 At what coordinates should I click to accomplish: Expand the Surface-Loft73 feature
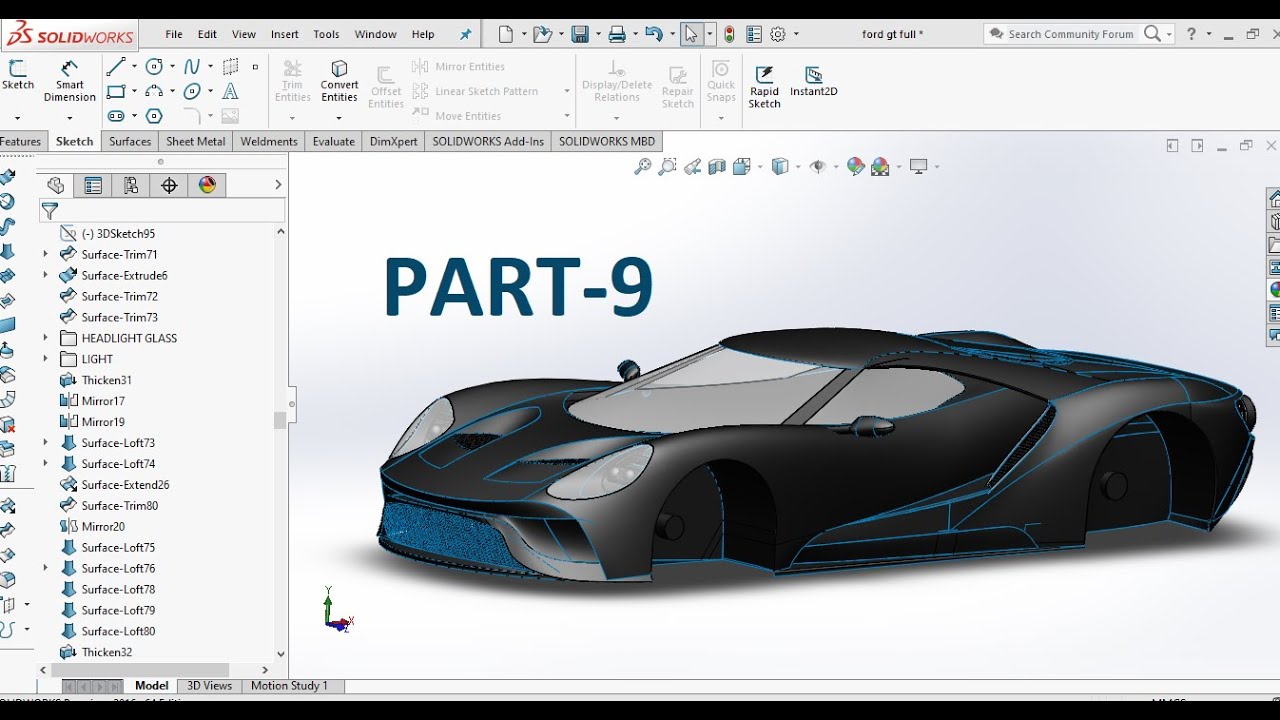pyautogui.click(x=45, y=443)
